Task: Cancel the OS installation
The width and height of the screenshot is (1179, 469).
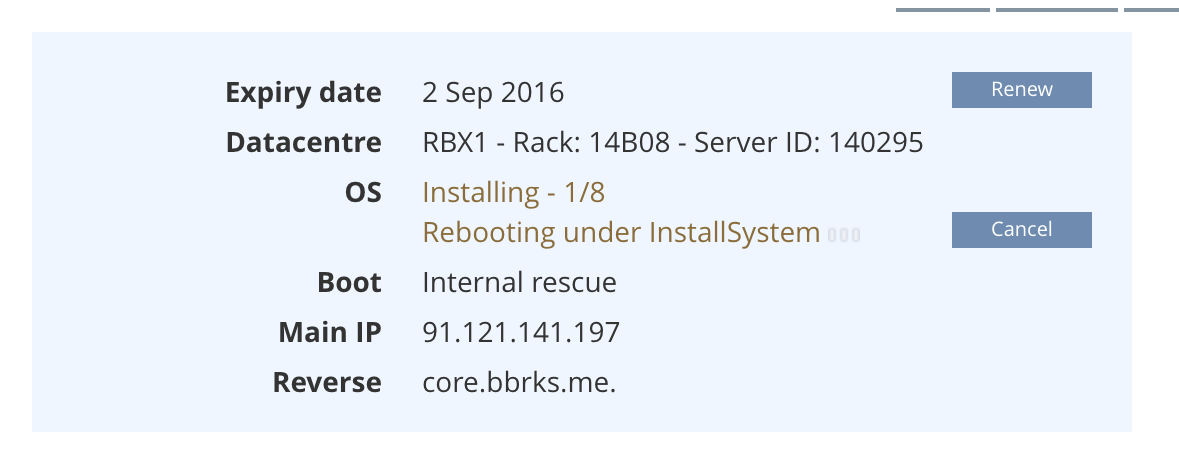Action: 1021,230
